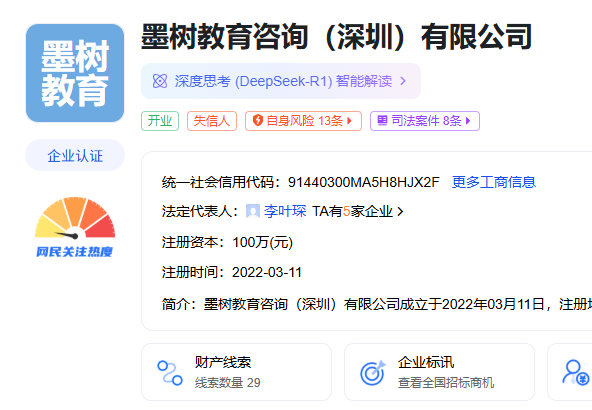Click registration date 2022-03-11
Image resolution: width=592 pixels, height=410 pixels.
(267, 272)
